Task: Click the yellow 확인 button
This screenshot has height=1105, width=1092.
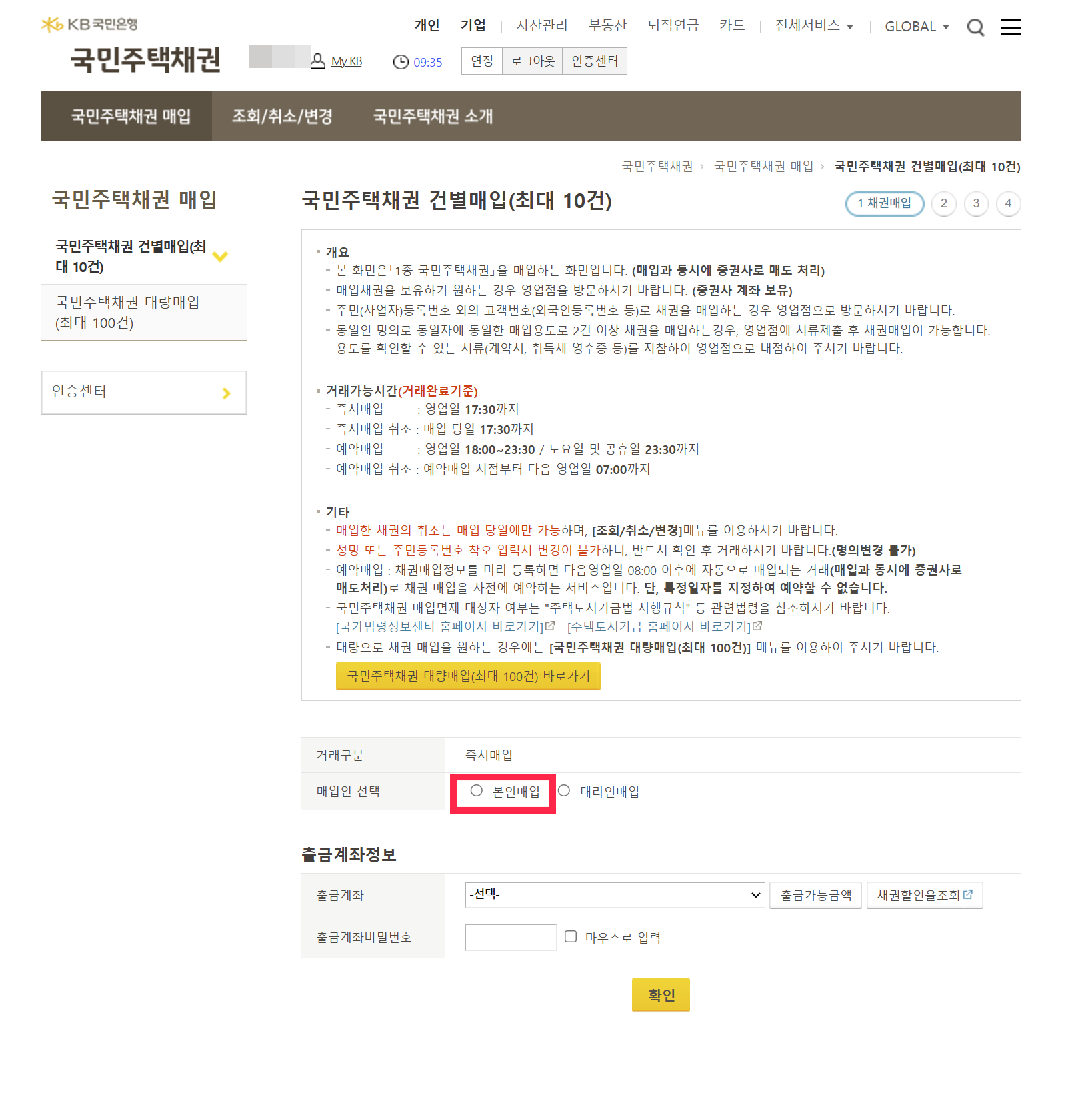Action: pyautogui.click(x=660, y=994)
